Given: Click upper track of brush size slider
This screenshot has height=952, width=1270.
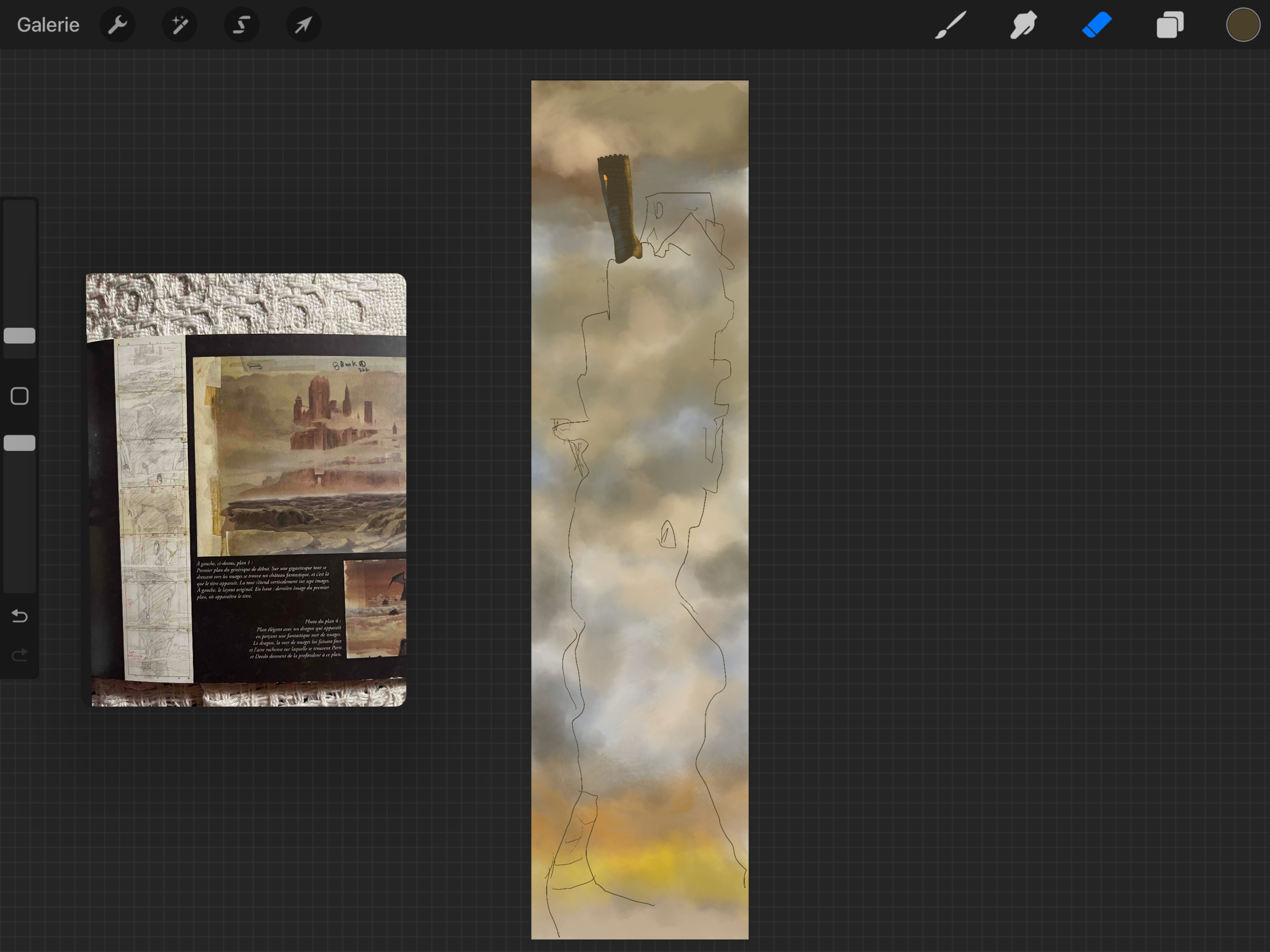Looking at the screenshot, I should pos(19,259).
